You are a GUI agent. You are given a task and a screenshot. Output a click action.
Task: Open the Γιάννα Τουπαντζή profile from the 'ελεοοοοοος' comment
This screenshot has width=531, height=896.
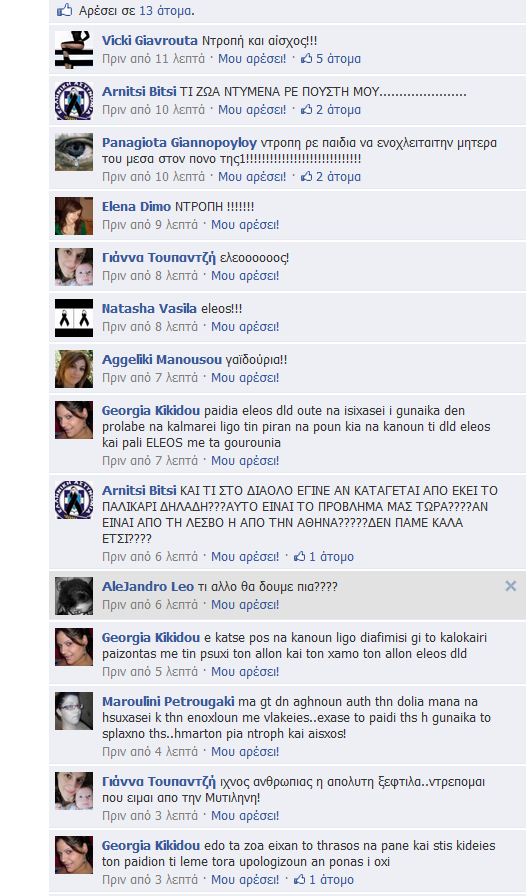159,258
